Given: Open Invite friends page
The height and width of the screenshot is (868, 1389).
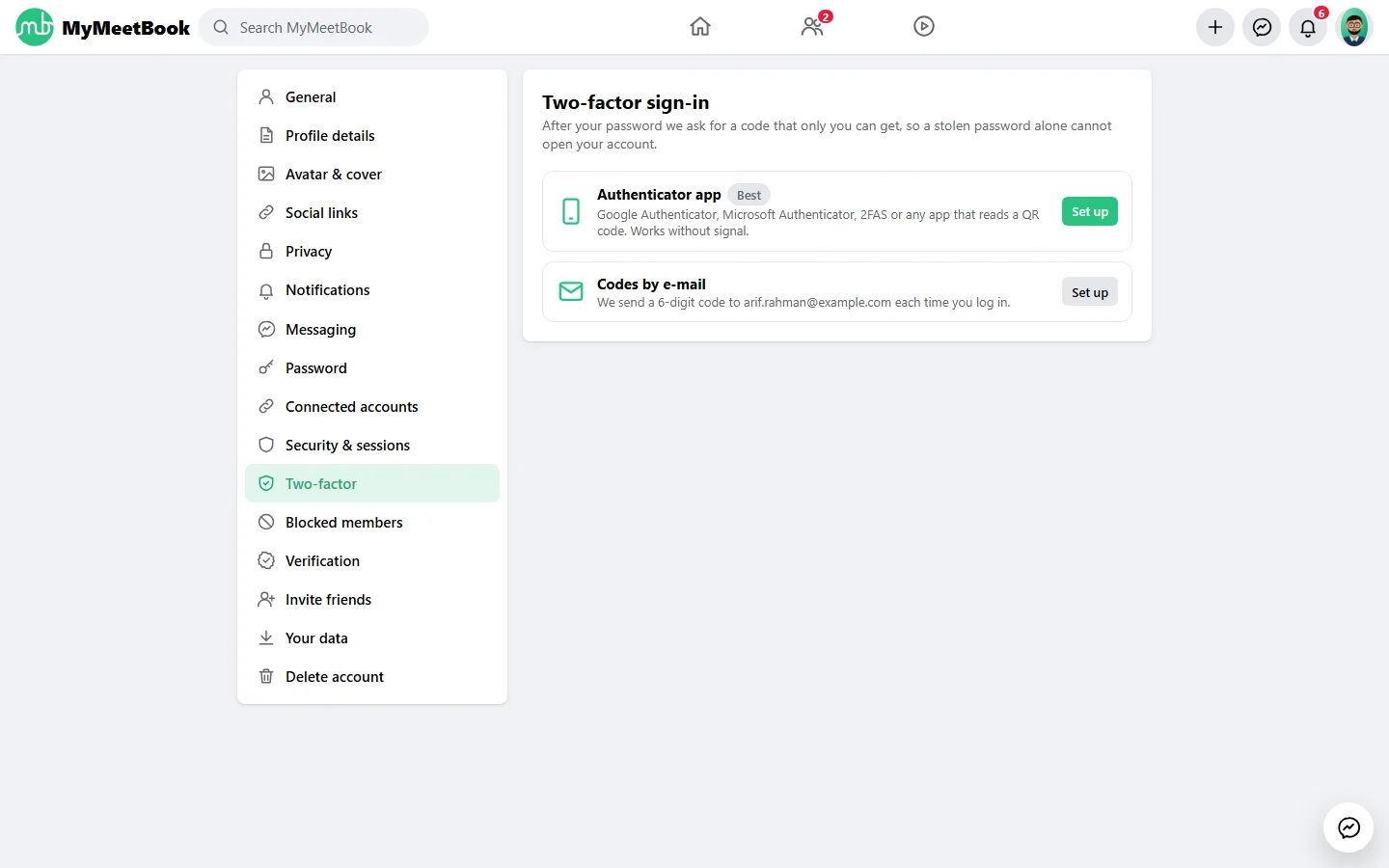Looking at the screenshot, I should coord(372,600).
